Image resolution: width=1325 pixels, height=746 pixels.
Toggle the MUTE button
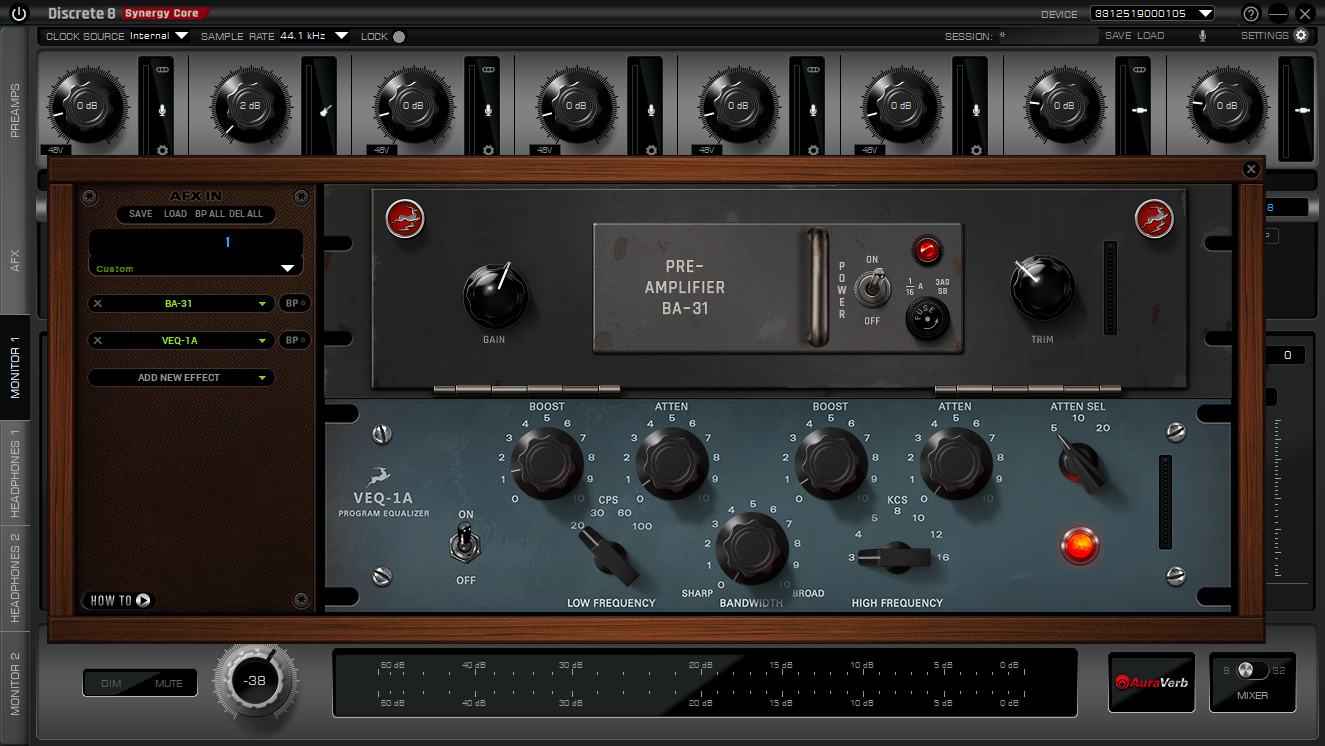click(x=168, y=683)
